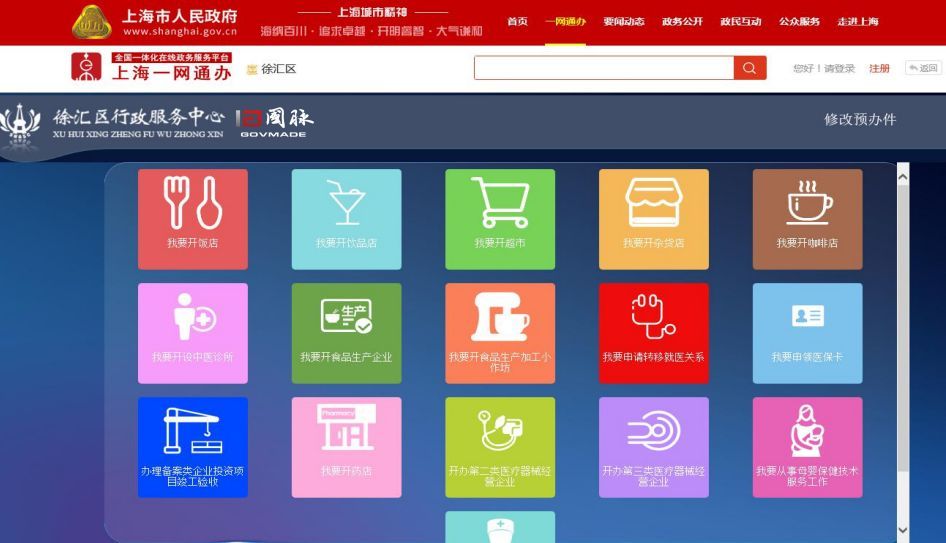Select the 我要开咖啡店 coffee cup tile
Screen dimensions: 946x543
click(x=807, y=219)
